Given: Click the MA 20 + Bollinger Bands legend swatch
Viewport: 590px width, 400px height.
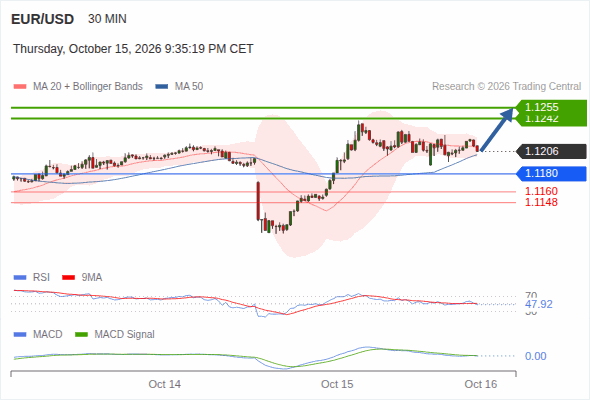Looking at the screenshot, I should [x=20, y=87].
